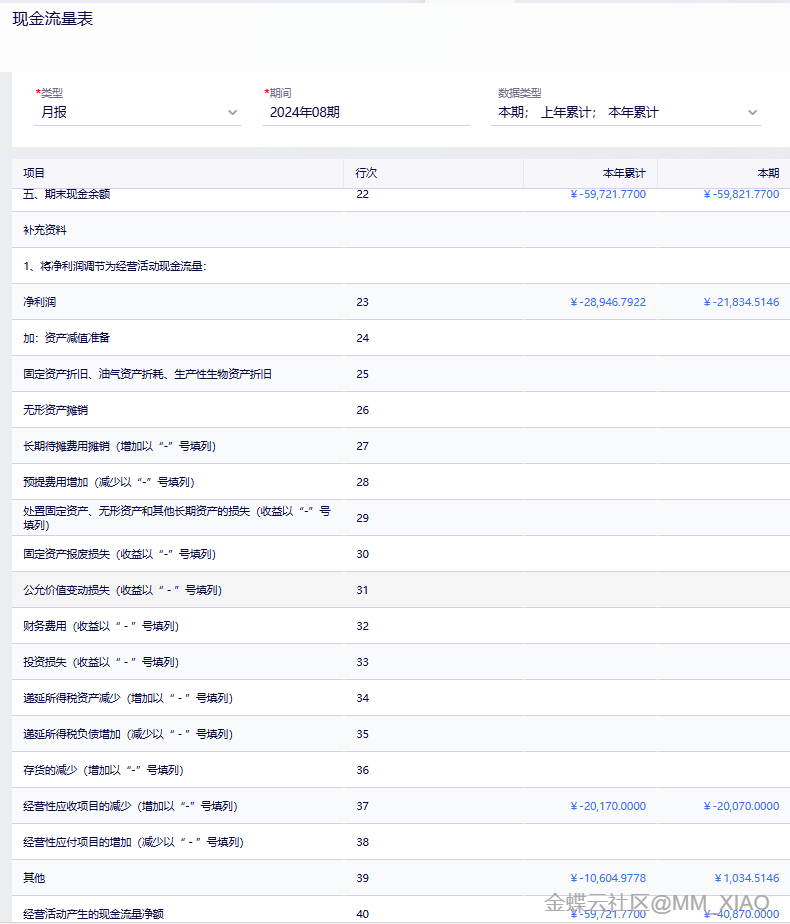This screenshot has height=924, width=790.
Task: Open 期末现金余额 本年累计 value ¥-59,721.7700
Action: coord(608,194)
